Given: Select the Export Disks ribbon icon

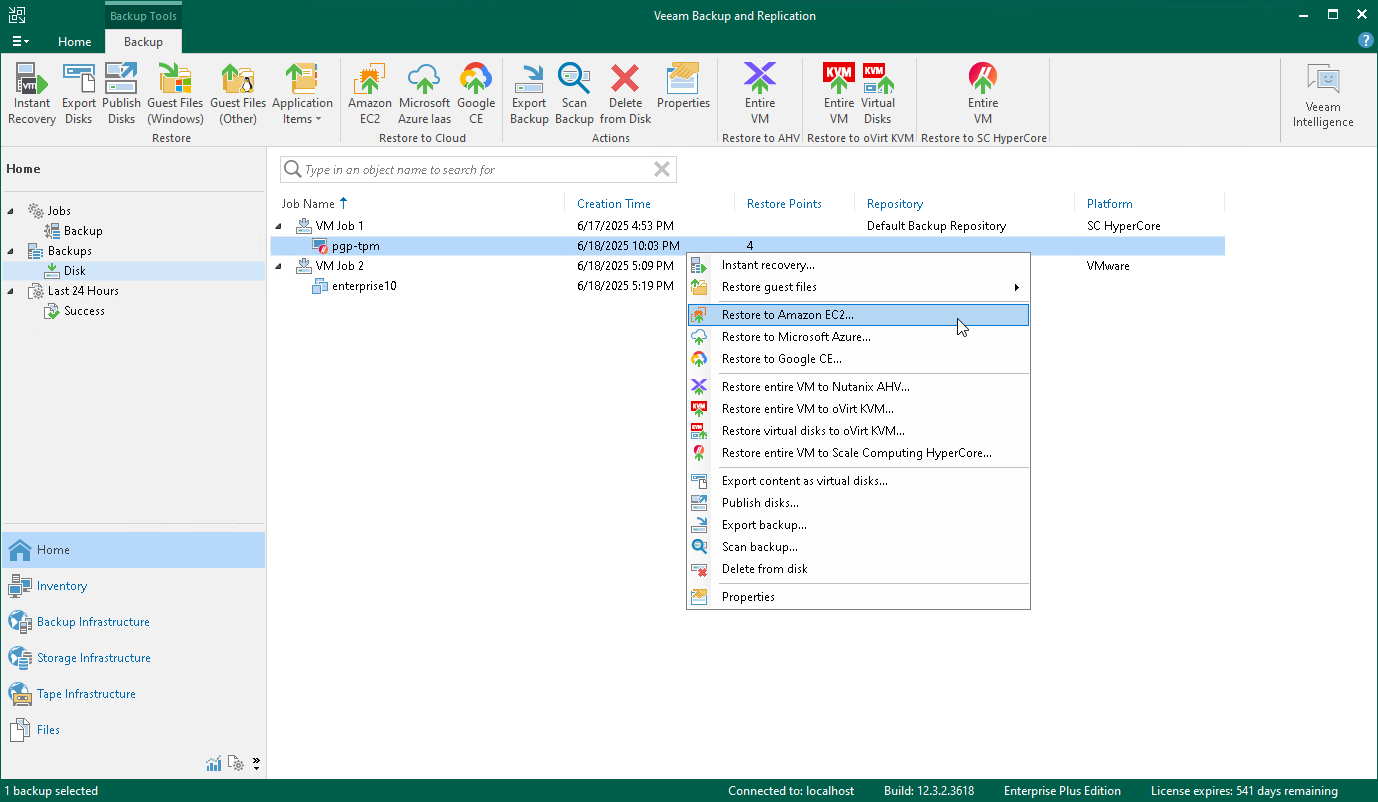Looking at the screenshot, I should (x=79, y=93).
